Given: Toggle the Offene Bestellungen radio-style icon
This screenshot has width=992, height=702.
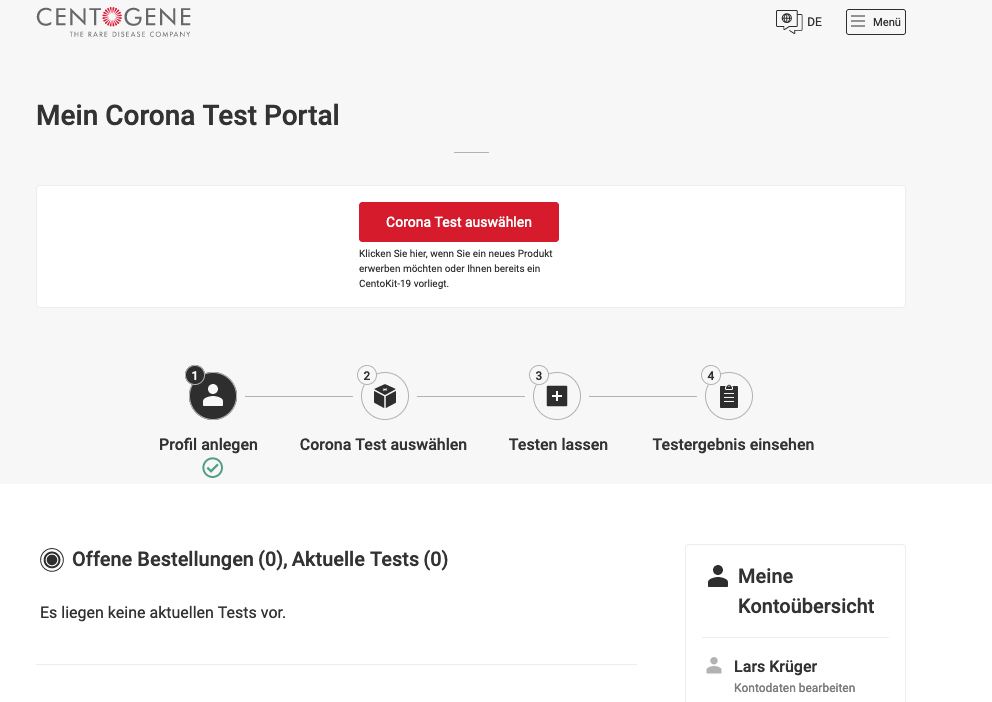Looking at the screenshot, I should click(52, 560).
